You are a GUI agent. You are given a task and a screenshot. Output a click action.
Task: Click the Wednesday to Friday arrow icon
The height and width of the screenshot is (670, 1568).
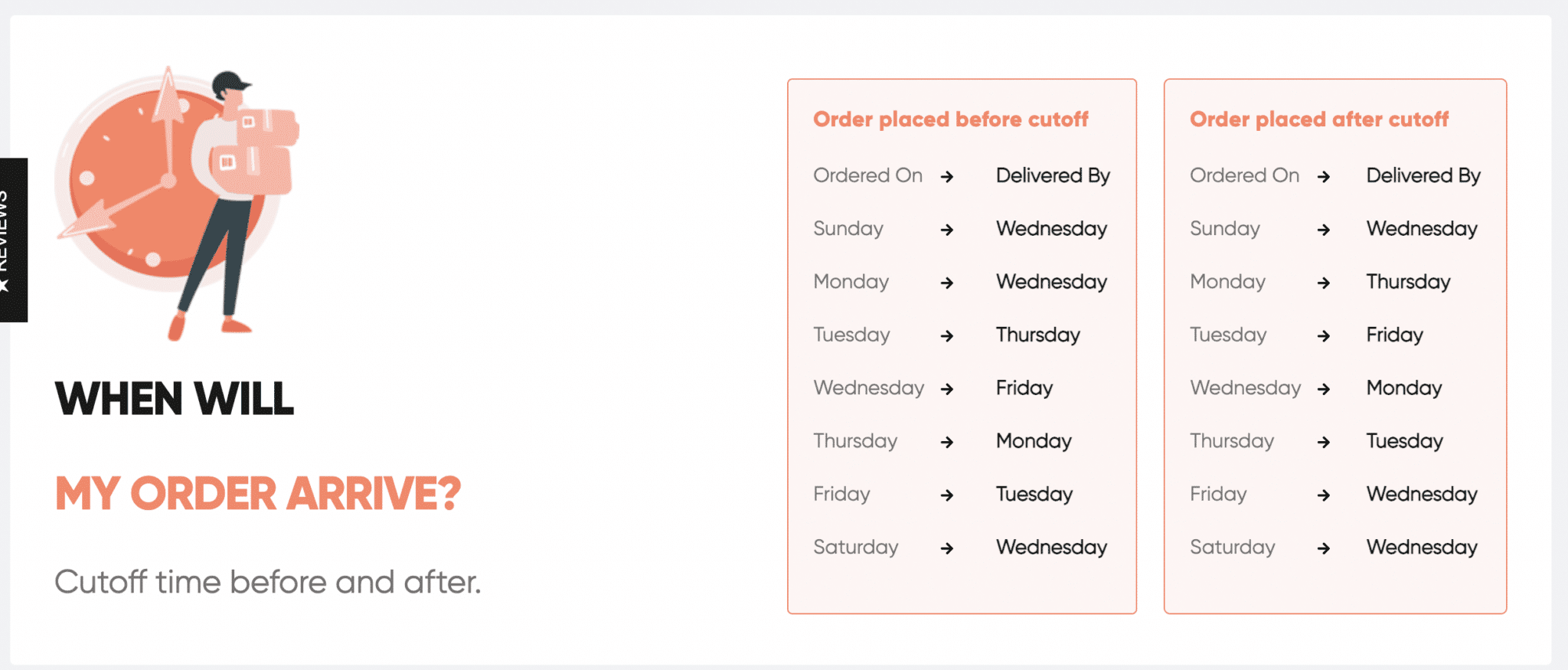pos(949,389)
